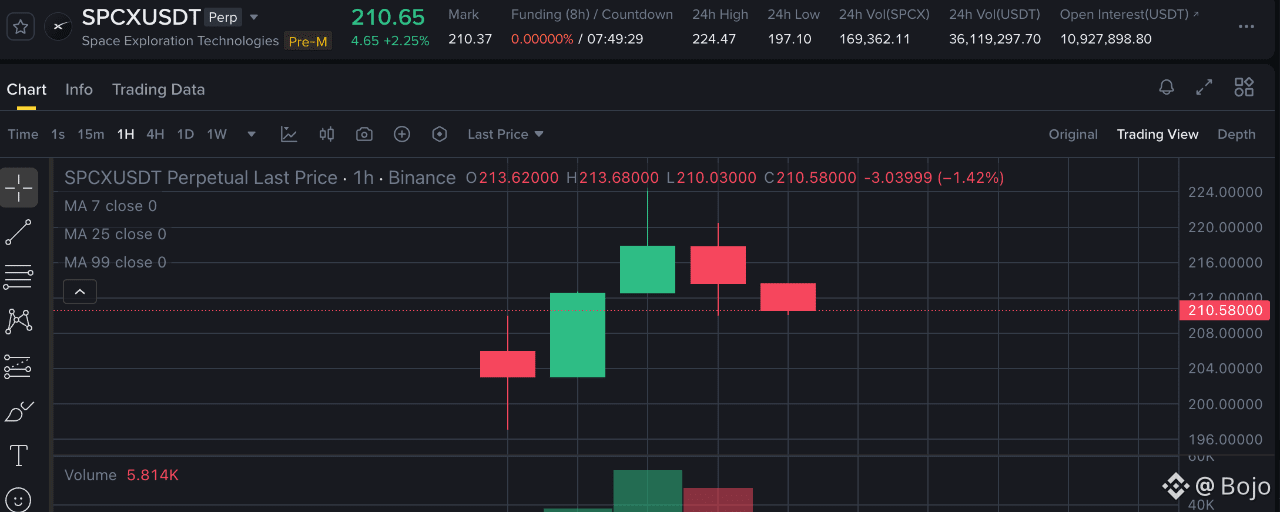The image size is (1280, 512).
Task: Click the 200.00000 price scale label
Action: 1225,404
